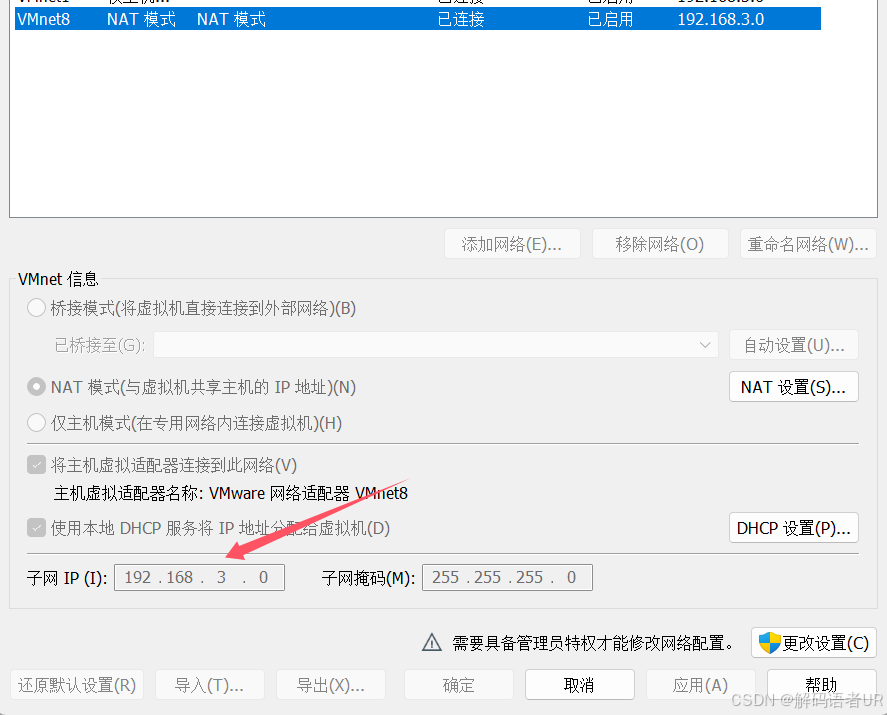
Task: Select NAT 模式 radio button
Action: click(36, 387)
